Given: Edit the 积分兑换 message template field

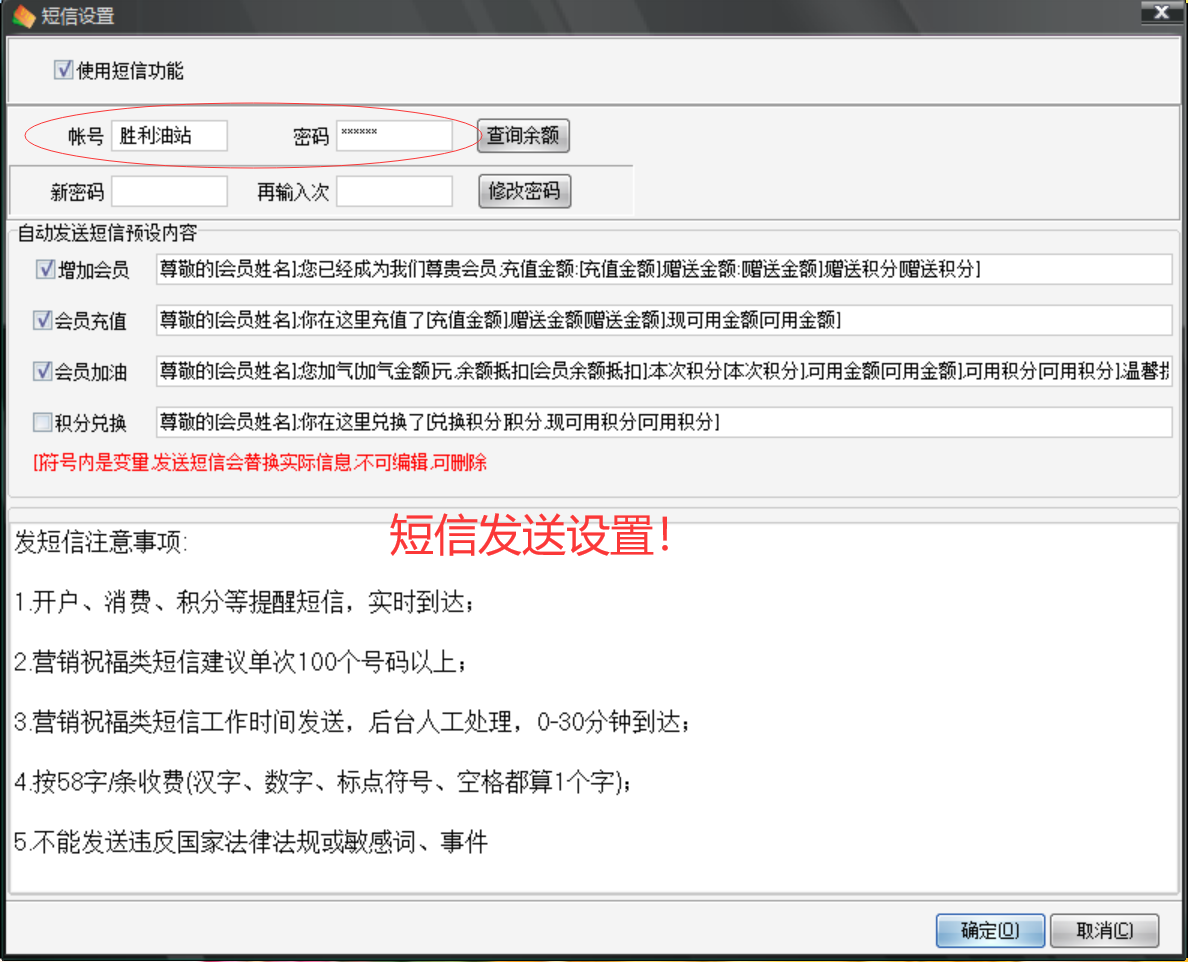Looking at the screenshot, I should tap(664, 422).
